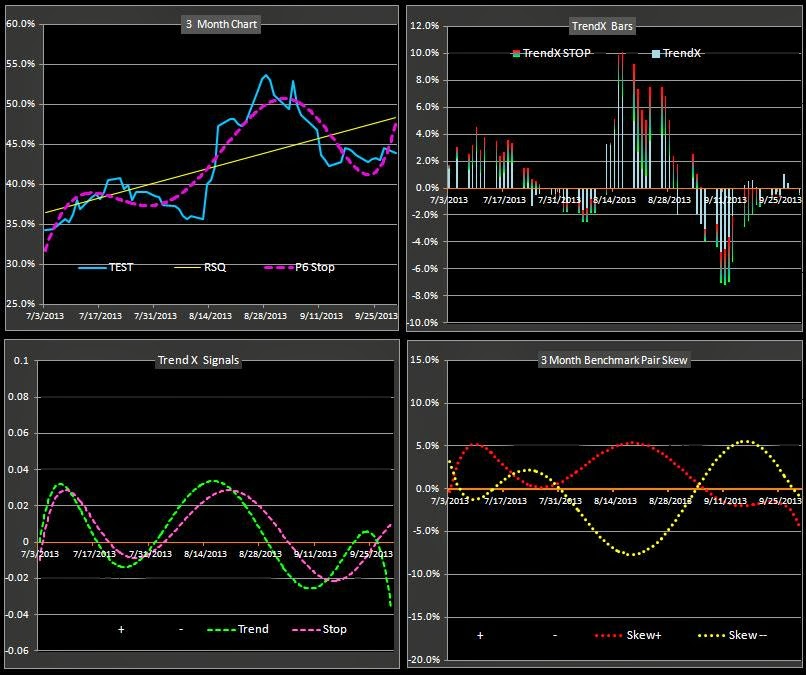Click the 9/11/2013 date in 3 Month Chart
This screenshot has height=675, width=806.
pos(321,316)
